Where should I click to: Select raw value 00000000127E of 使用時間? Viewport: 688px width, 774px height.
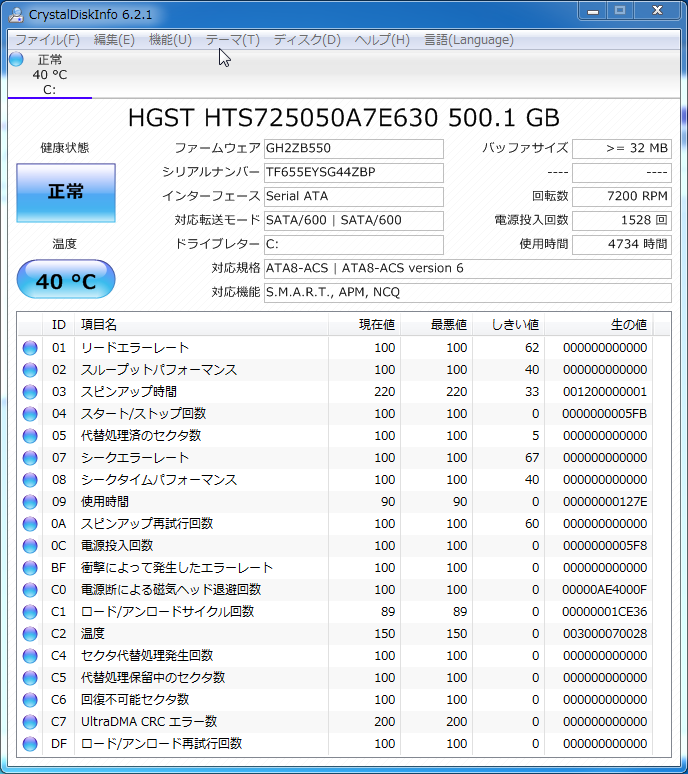point(605,502)
